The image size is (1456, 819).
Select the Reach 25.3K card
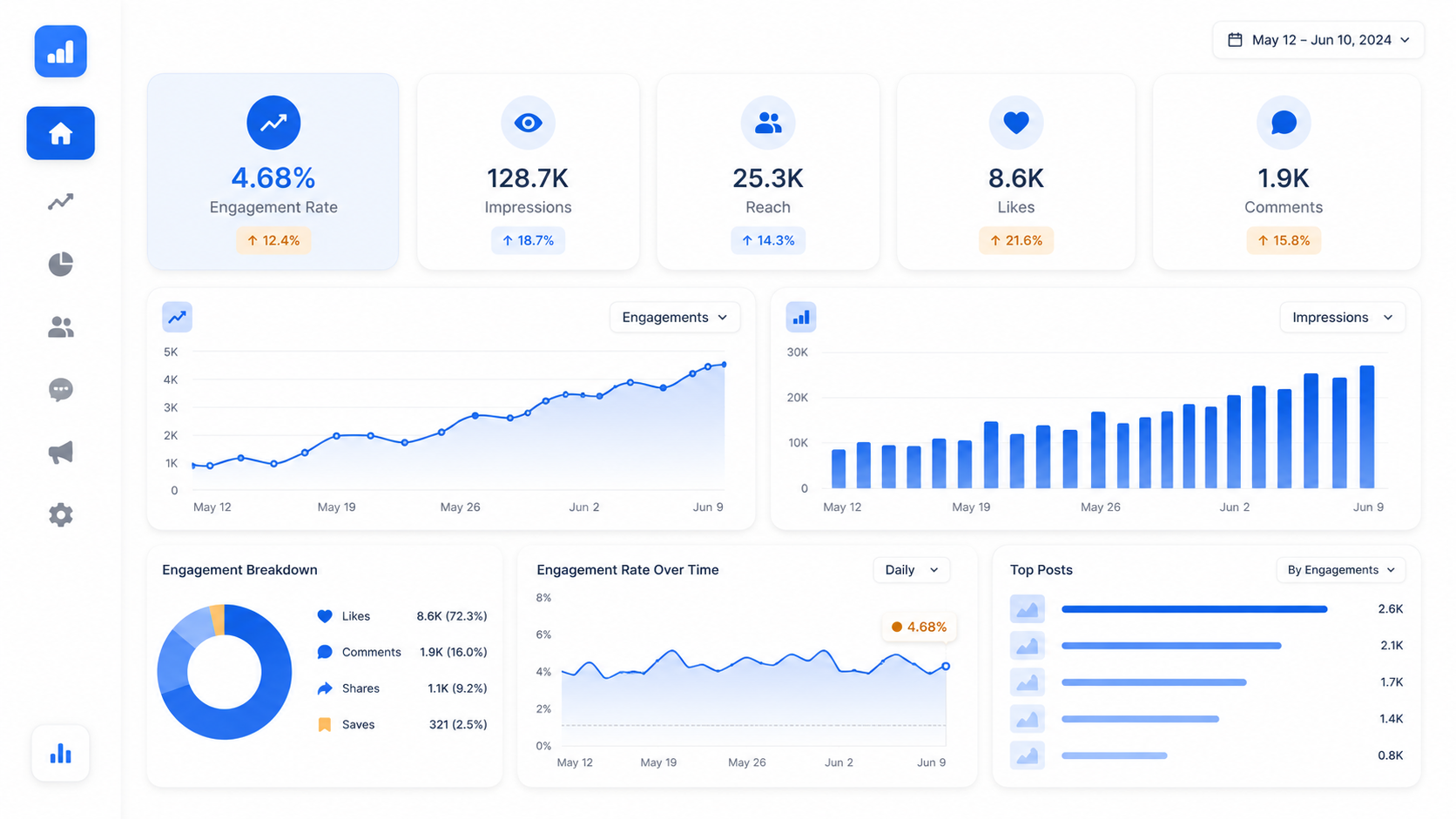767,171
